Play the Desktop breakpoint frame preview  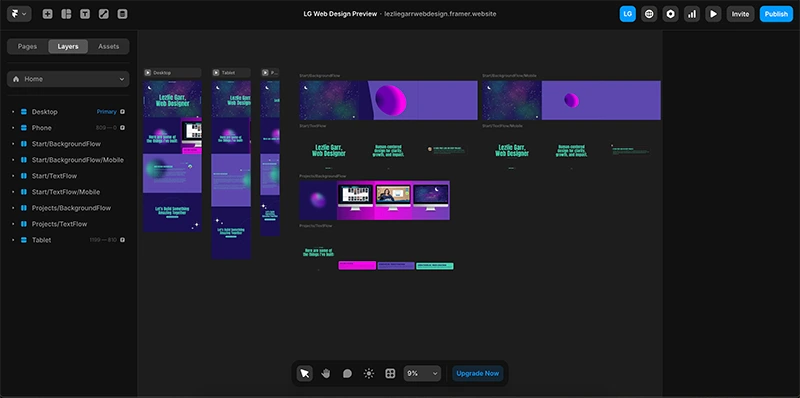(147, 73)
